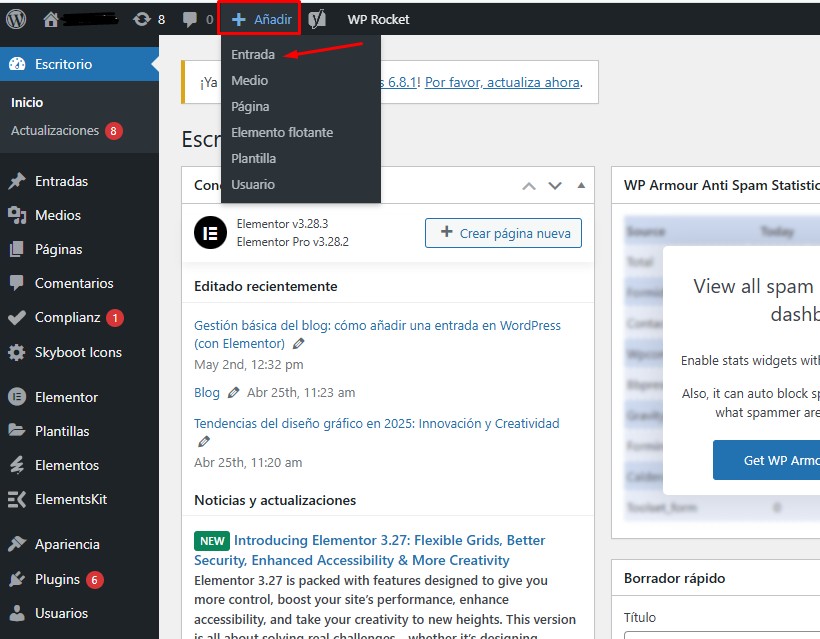Screen dimensions: 820x639
Task: Open Actualizaciones in the sidebar
Action: 55,130
